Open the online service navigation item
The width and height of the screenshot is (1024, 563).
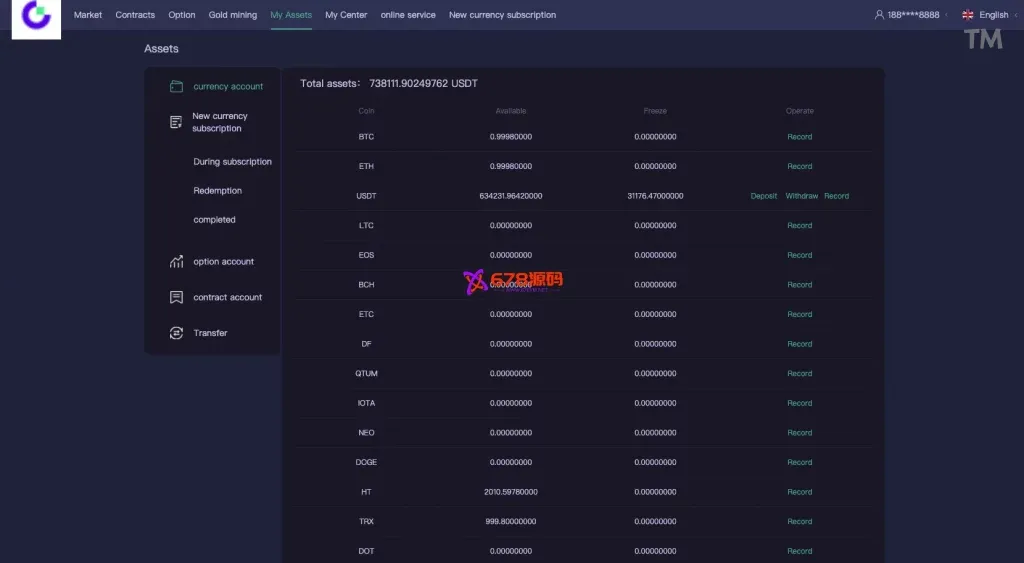coord(407,15)
